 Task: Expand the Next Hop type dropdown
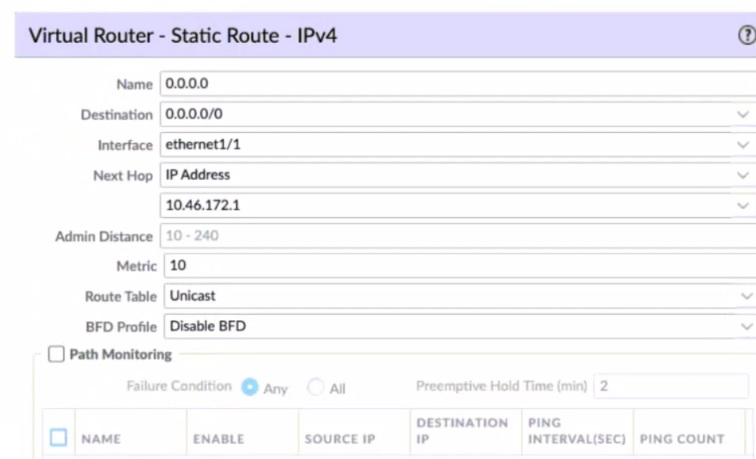tap(742, 175)
